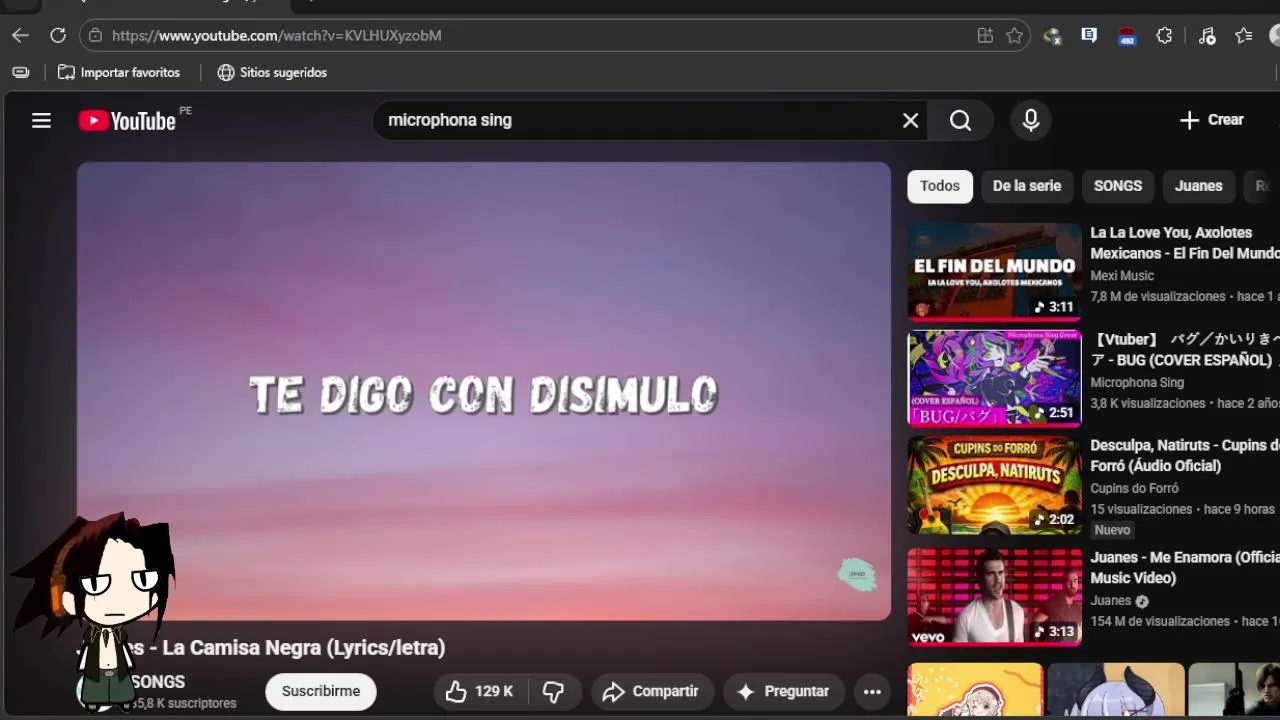1280x720 pixels.
Task: Clear the search text with the X
Action: (910, 120)
